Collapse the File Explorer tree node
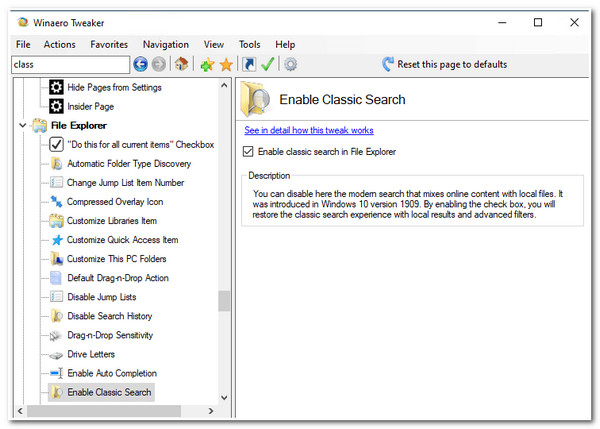The height and width of the screenshot is (429, 600). (x=23, y=126)
